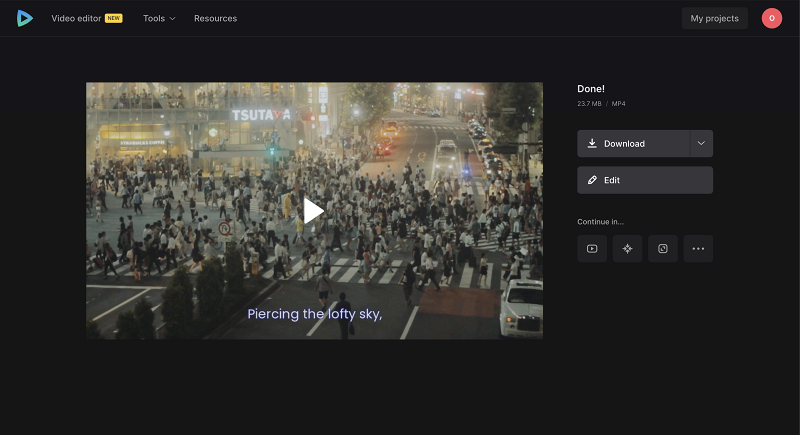The width and height of the screenshot is (800, 435).
Task: Click the "Done!" status text
Action: (591, 89)
